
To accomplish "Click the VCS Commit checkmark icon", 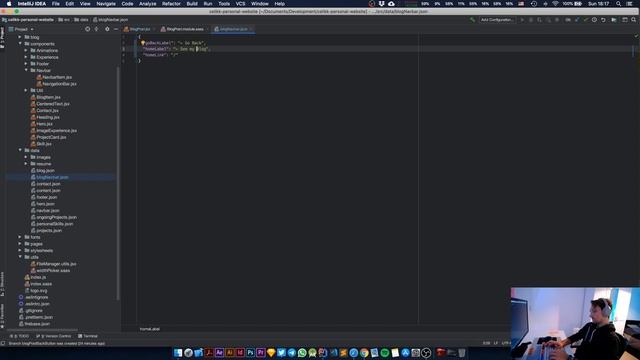I will click(585, 20).
